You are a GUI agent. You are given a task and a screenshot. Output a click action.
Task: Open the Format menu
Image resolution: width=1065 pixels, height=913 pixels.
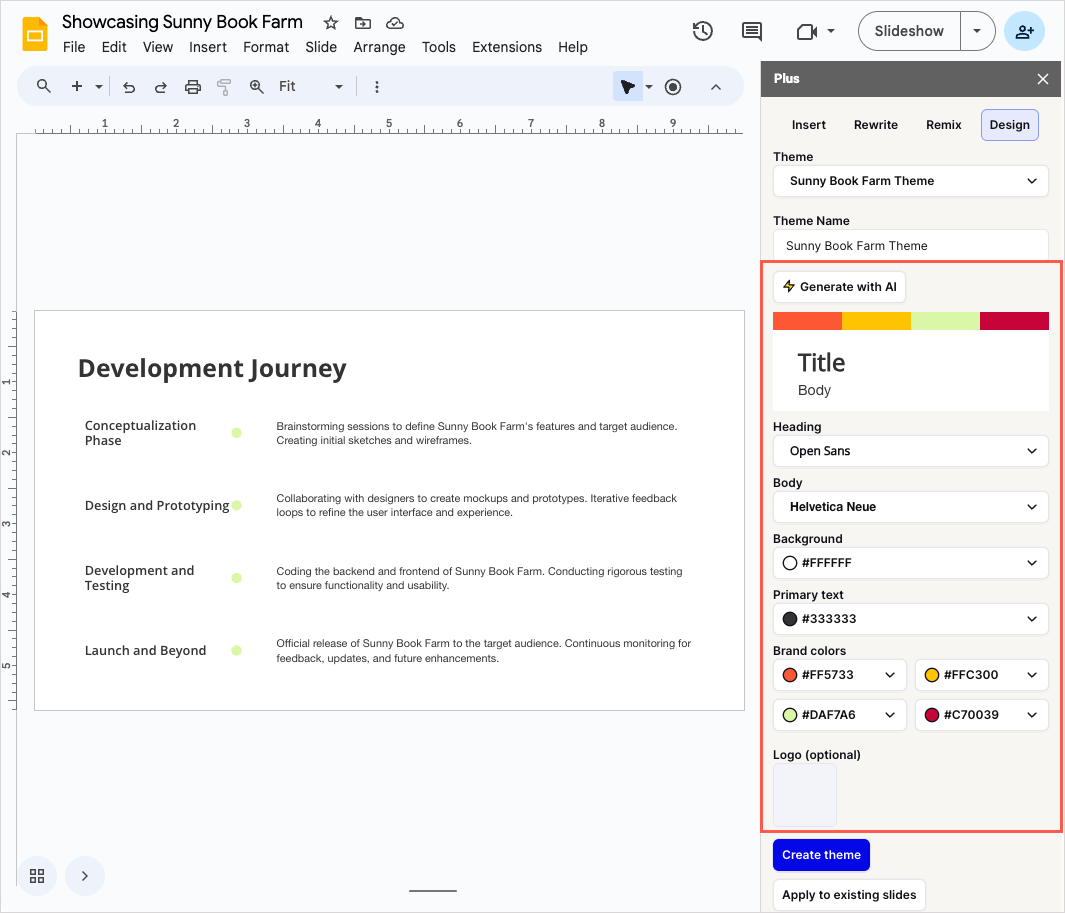click(x=266, y=47)
